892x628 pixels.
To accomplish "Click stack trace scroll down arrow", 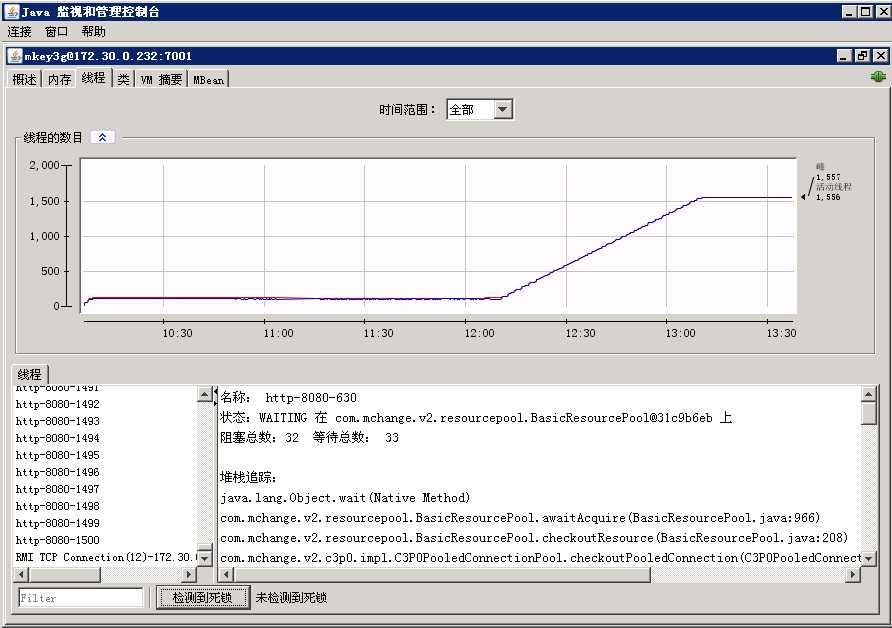I will pyautogui.click(x=868, y=559).
